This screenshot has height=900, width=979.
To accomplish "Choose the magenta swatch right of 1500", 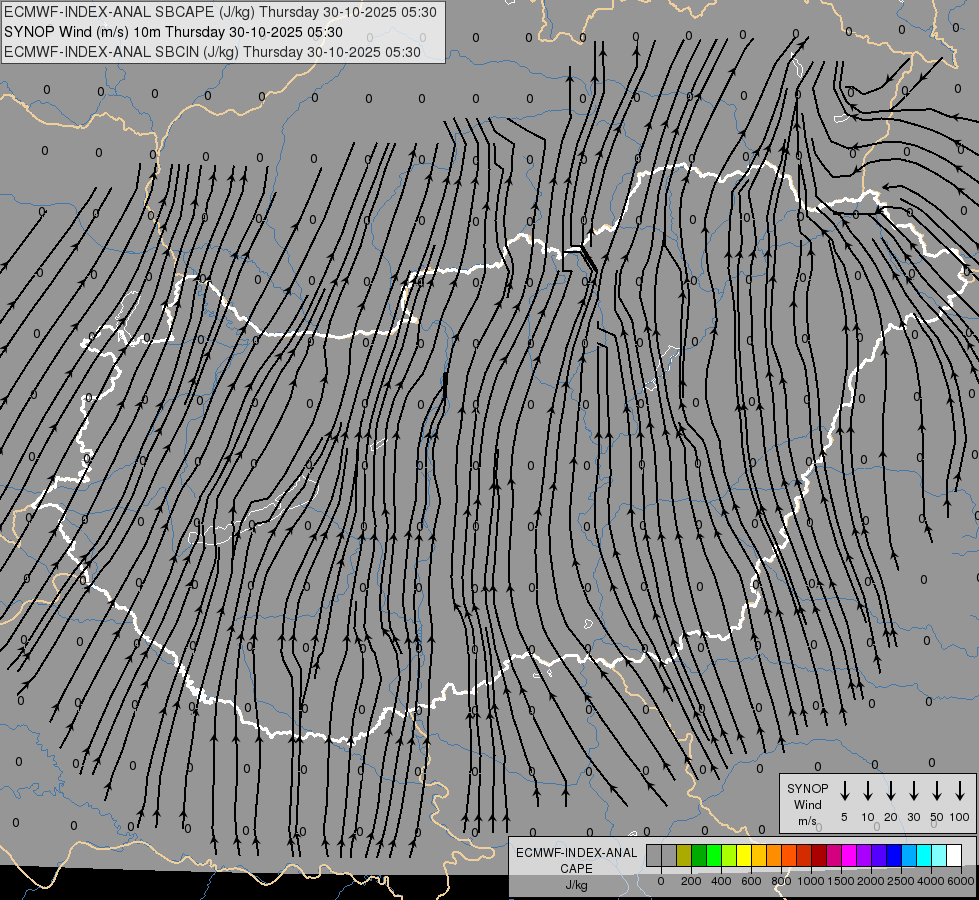I will (x=849, y=855).
